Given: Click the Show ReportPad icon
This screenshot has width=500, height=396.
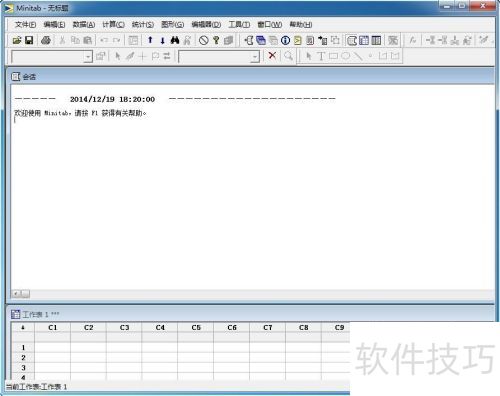Looking at the screenshot, I should 310,40.
